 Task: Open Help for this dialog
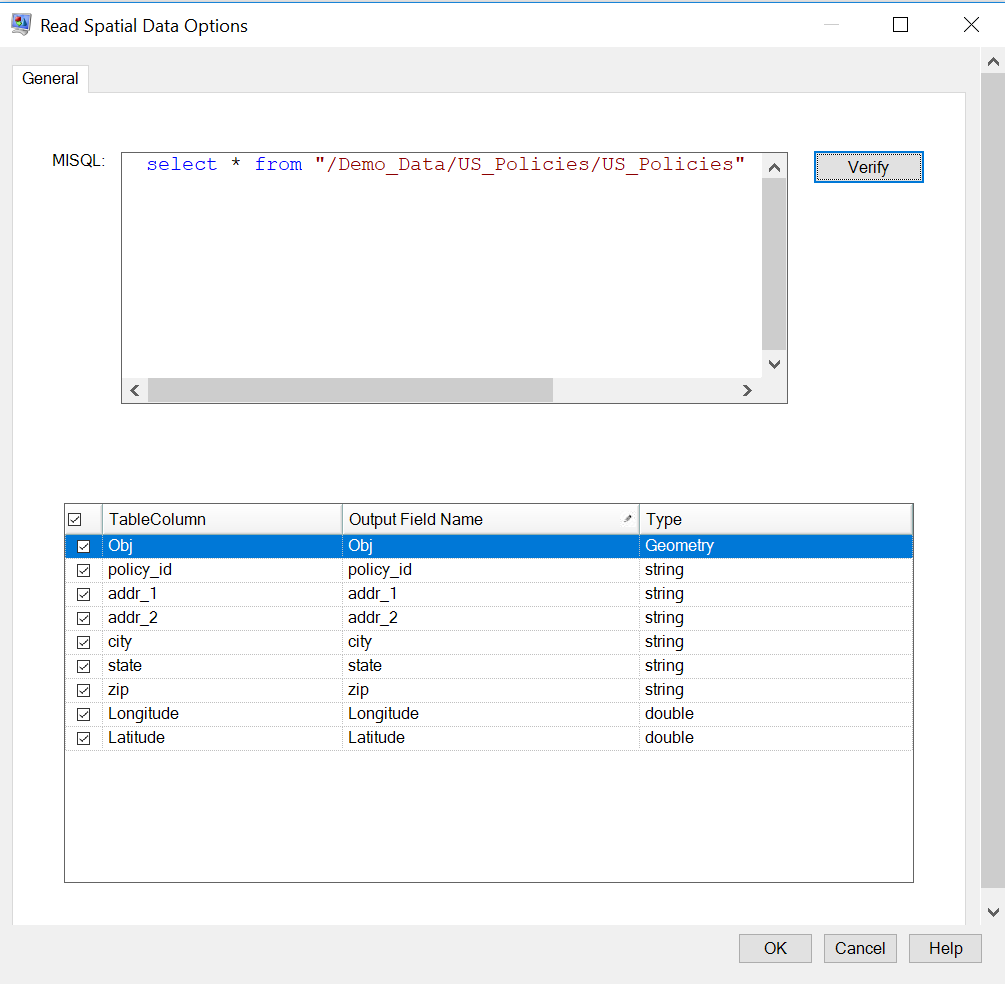click(x=944, y=948)
